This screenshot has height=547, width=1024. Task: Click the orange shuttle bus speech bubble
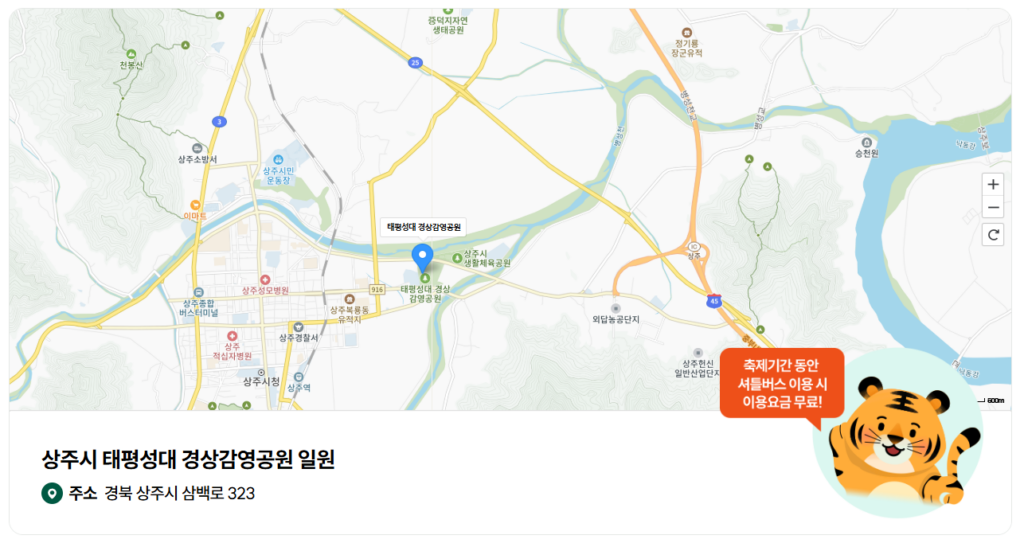tap(782, 383)
